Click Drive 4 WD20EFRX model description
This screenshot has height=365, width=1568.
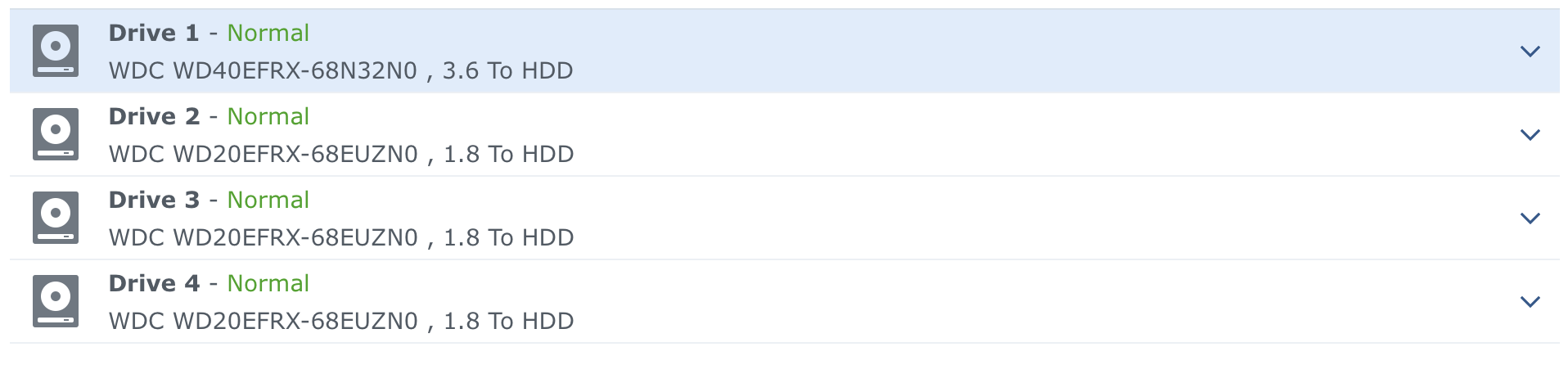click(x=341, y=322)
